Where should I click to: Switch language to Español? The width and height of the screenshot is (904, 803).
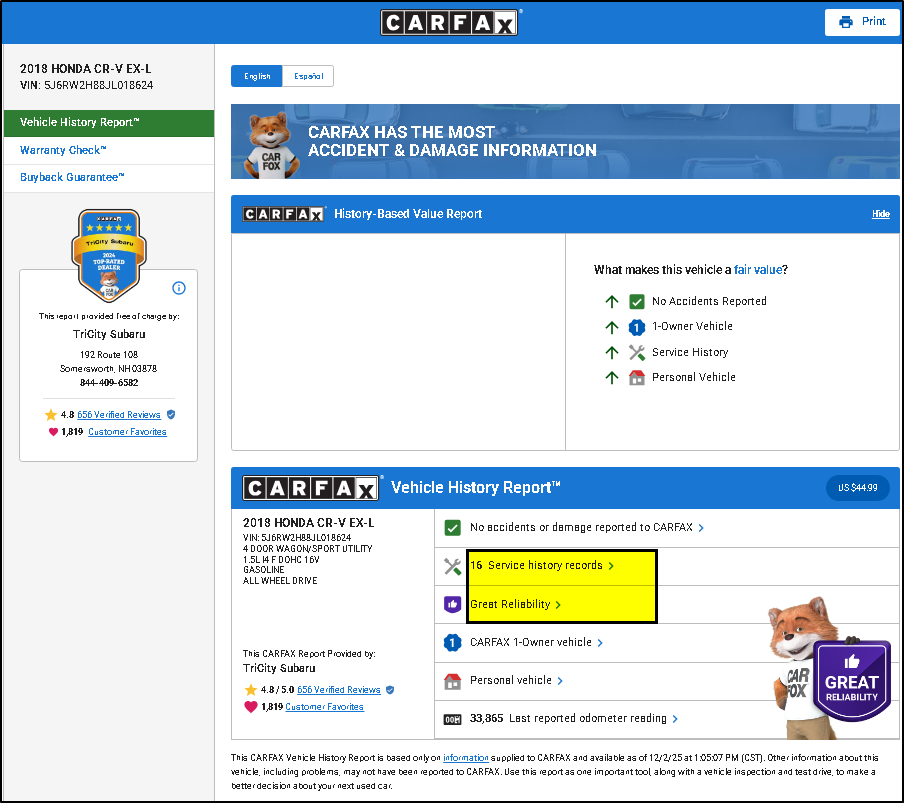(308, 77)
